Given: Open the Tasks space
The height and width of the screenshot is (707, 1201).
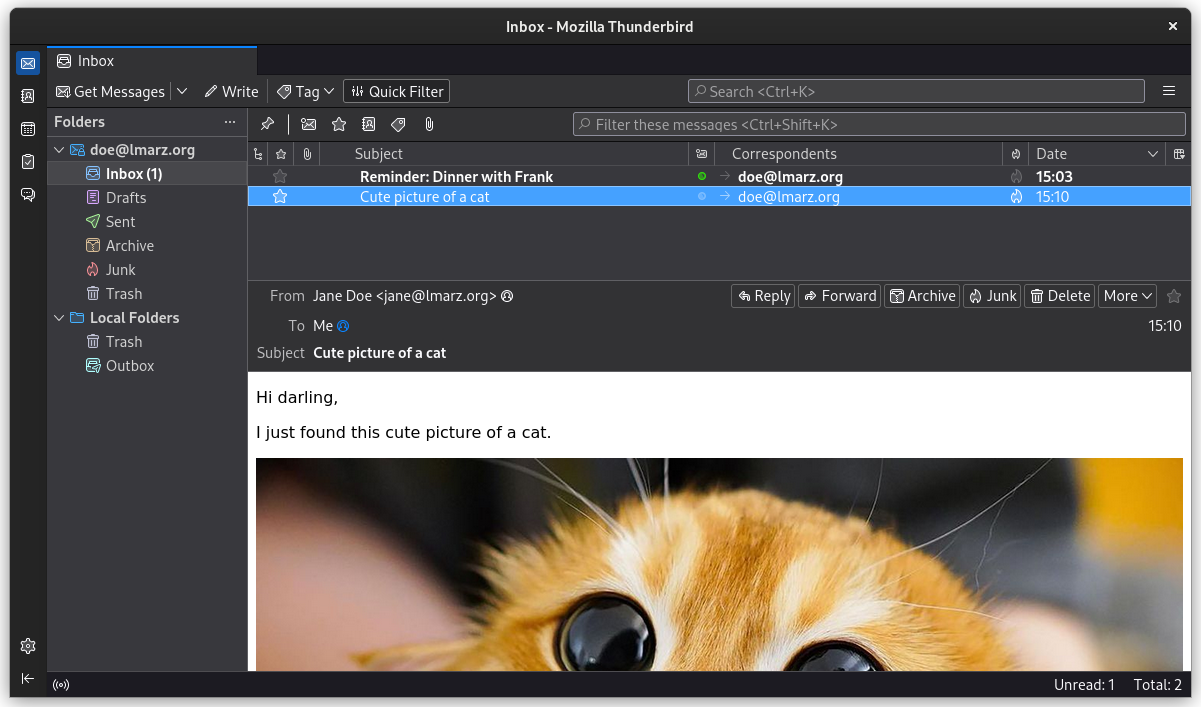Looking at the screenshot, I should point(28,162).
